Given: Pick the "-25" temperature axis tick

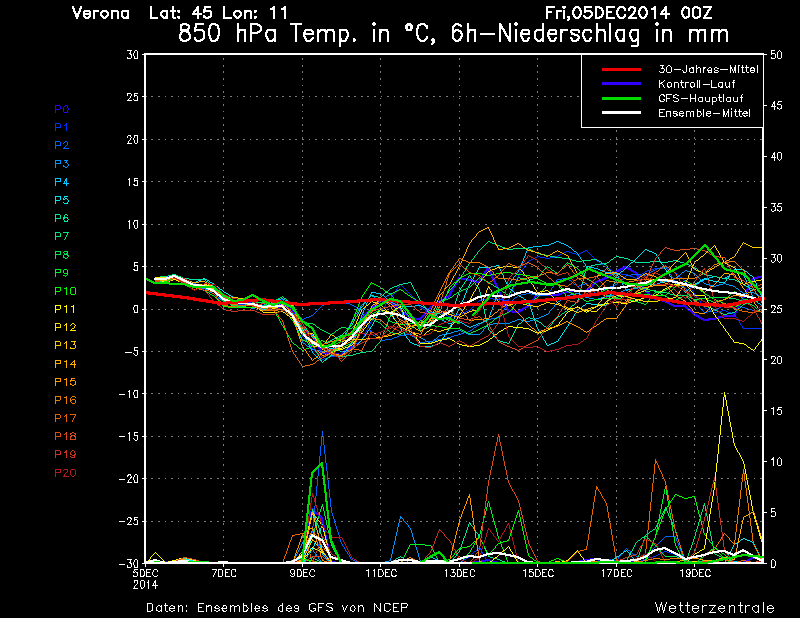Looking at the screenshot, I should point(129,522).
